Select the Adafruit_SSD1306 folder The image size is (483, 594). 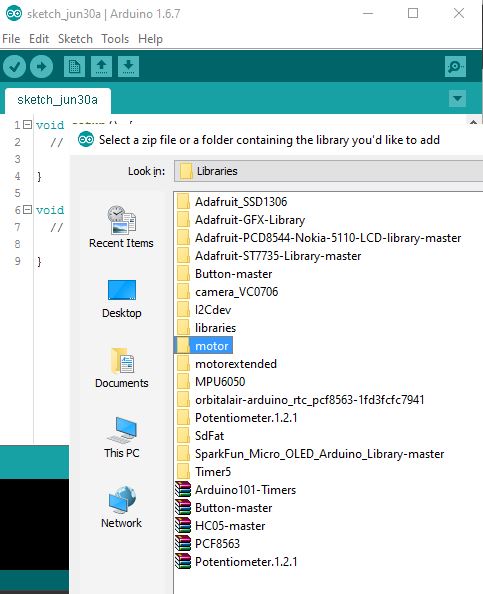point(232,202)
